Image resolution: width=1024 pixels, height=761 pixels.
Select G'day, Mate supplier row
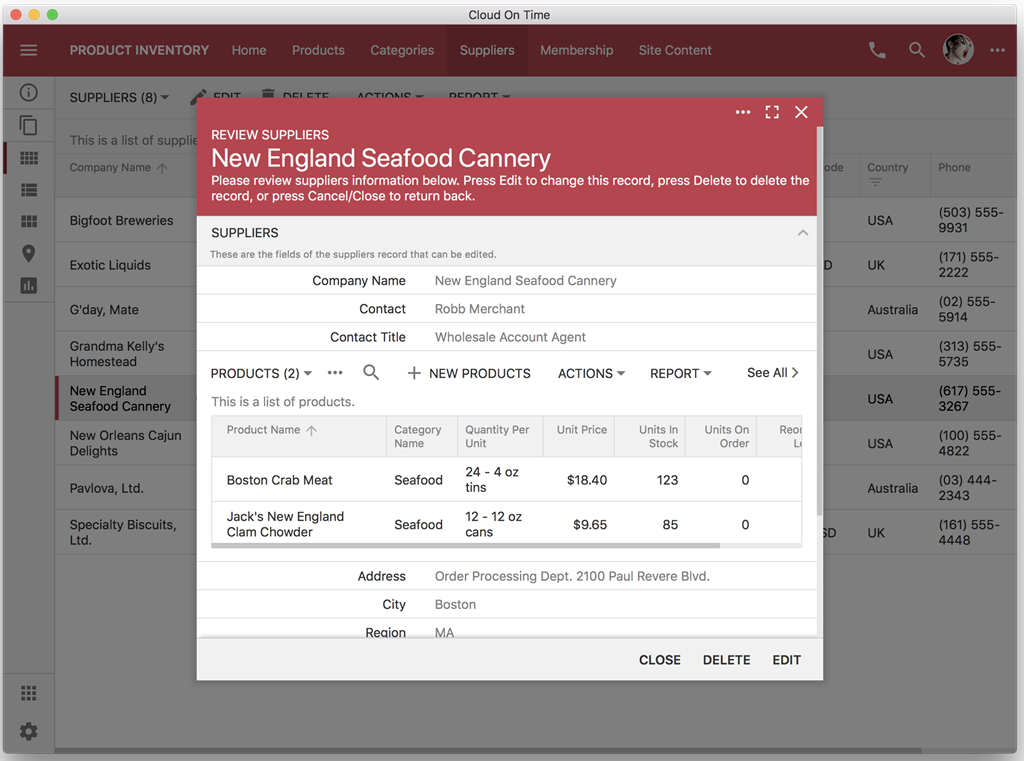pos(125,310)
